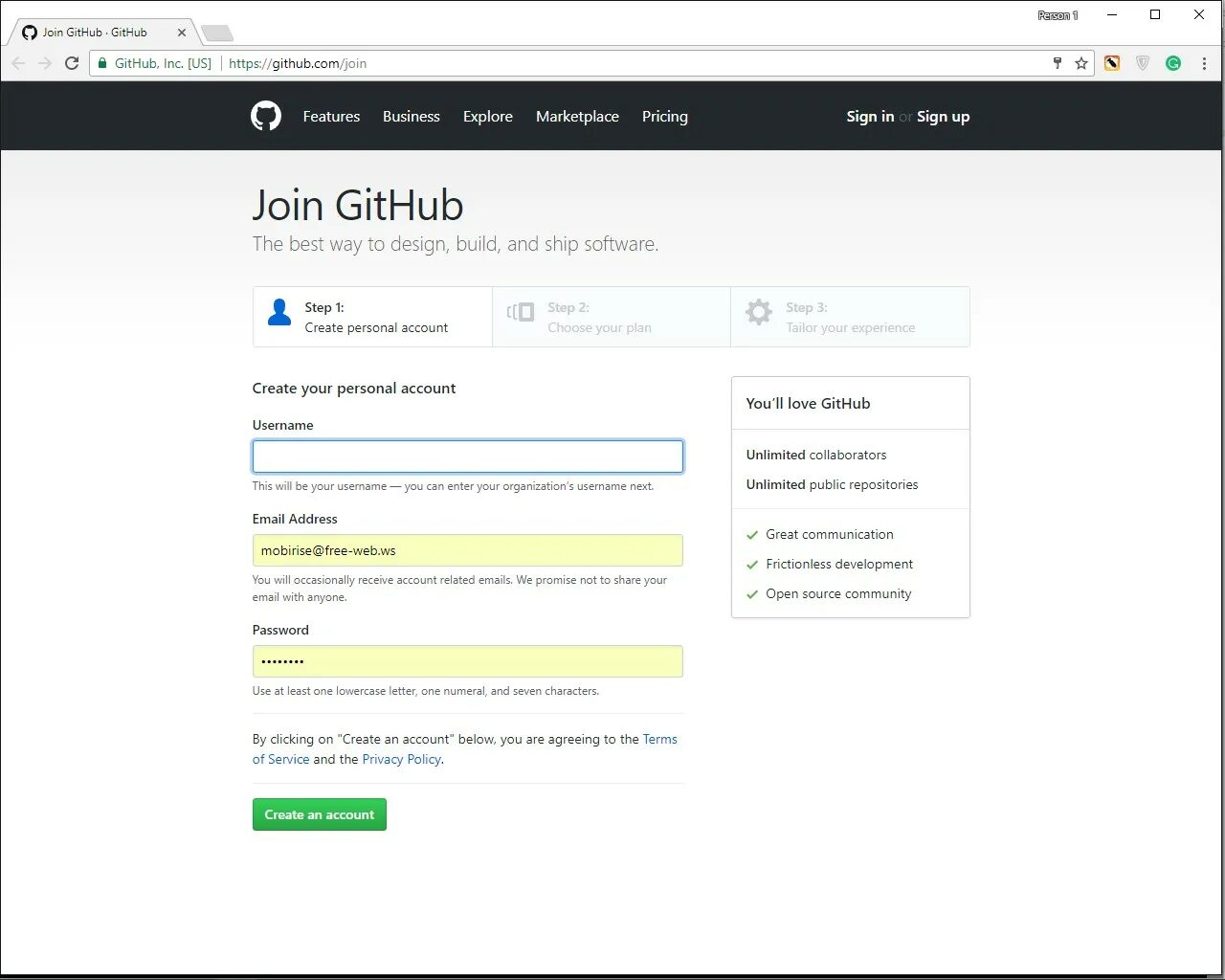Screen dimensions: 1225x980
Task: Bookmark this page with the star icon
Action: pyautogui.click(x=1081, y=63)
